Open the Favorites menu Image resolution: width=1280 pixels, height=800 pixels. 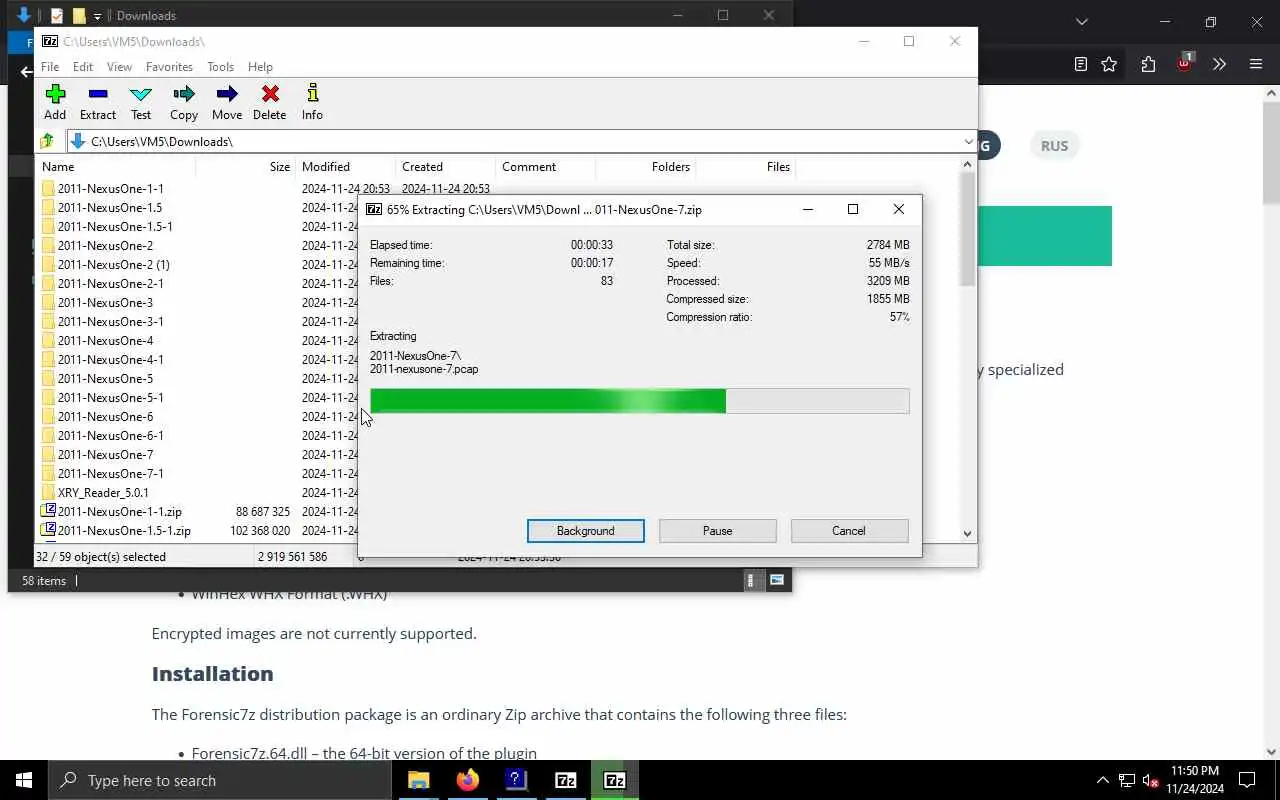pos(169,67)
